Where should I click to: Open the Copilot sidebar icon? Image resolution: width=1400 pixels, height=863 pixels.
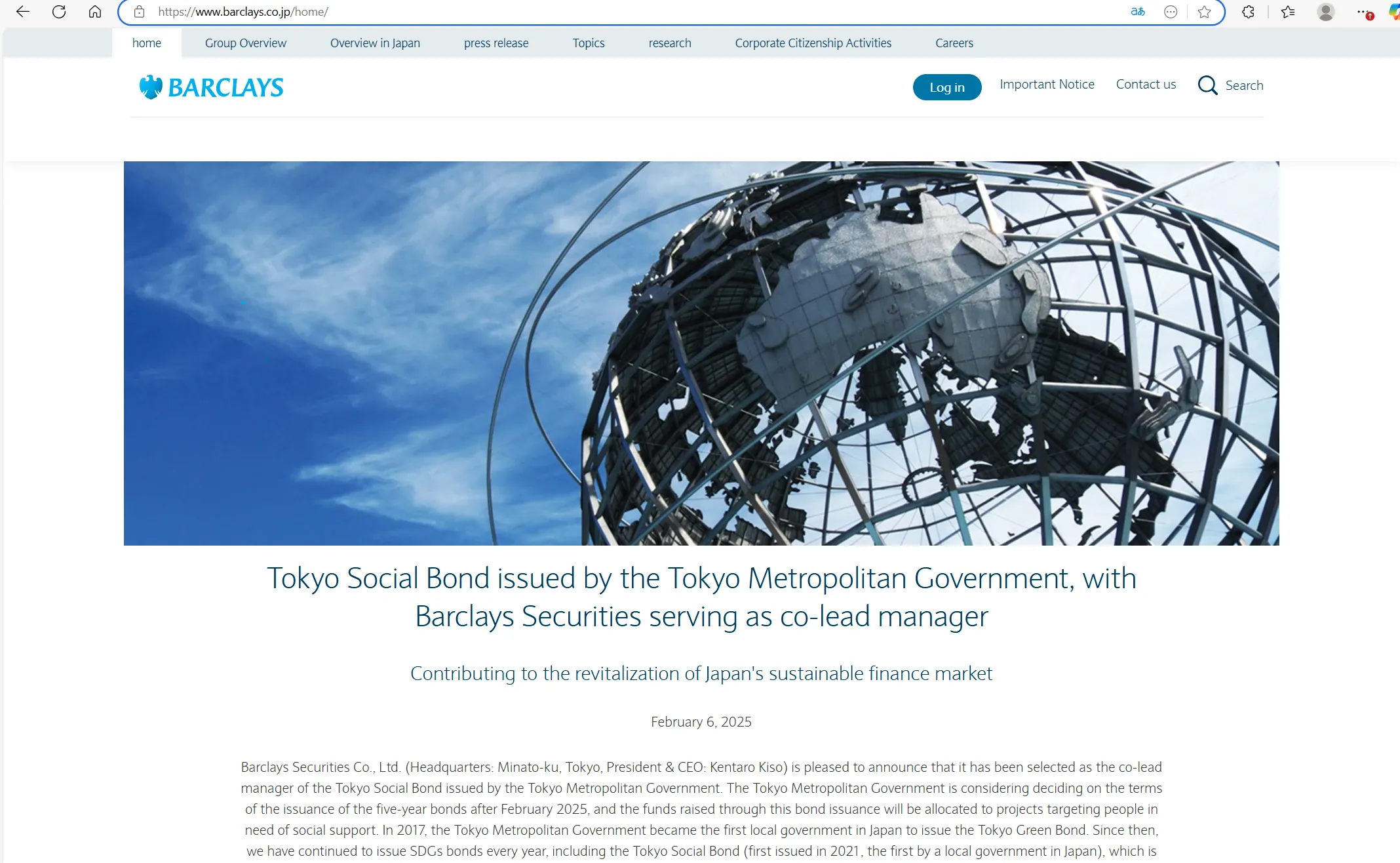[1394, 12]
